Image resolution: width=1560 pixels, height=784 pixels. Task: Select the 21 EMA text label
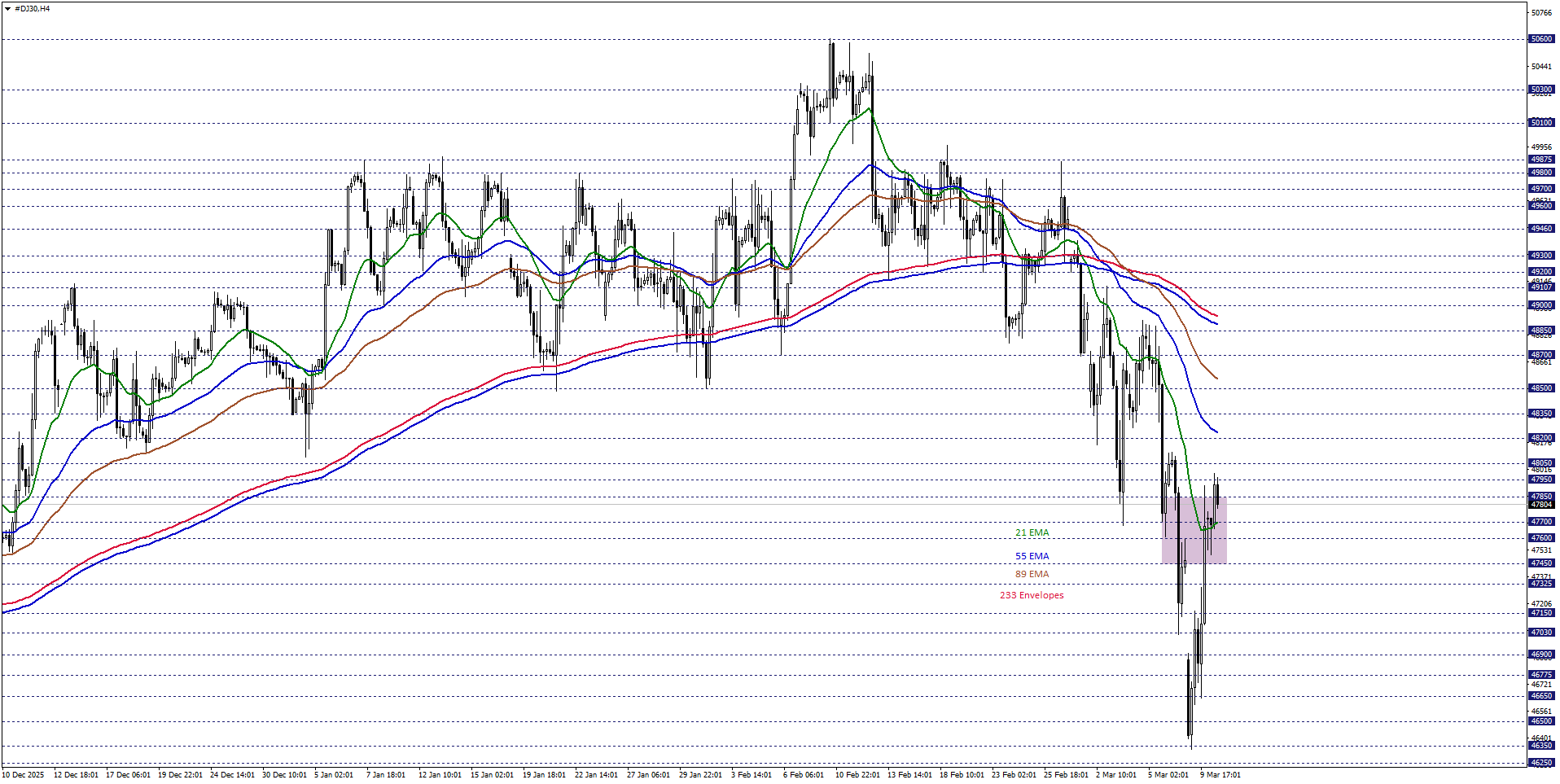[1032, 532]
